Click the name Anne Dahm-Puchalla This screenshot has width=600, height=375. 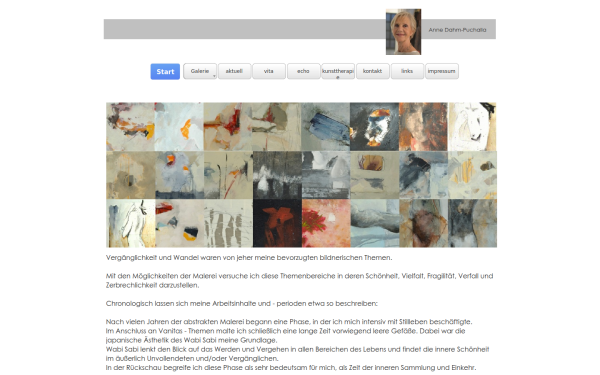457,30
